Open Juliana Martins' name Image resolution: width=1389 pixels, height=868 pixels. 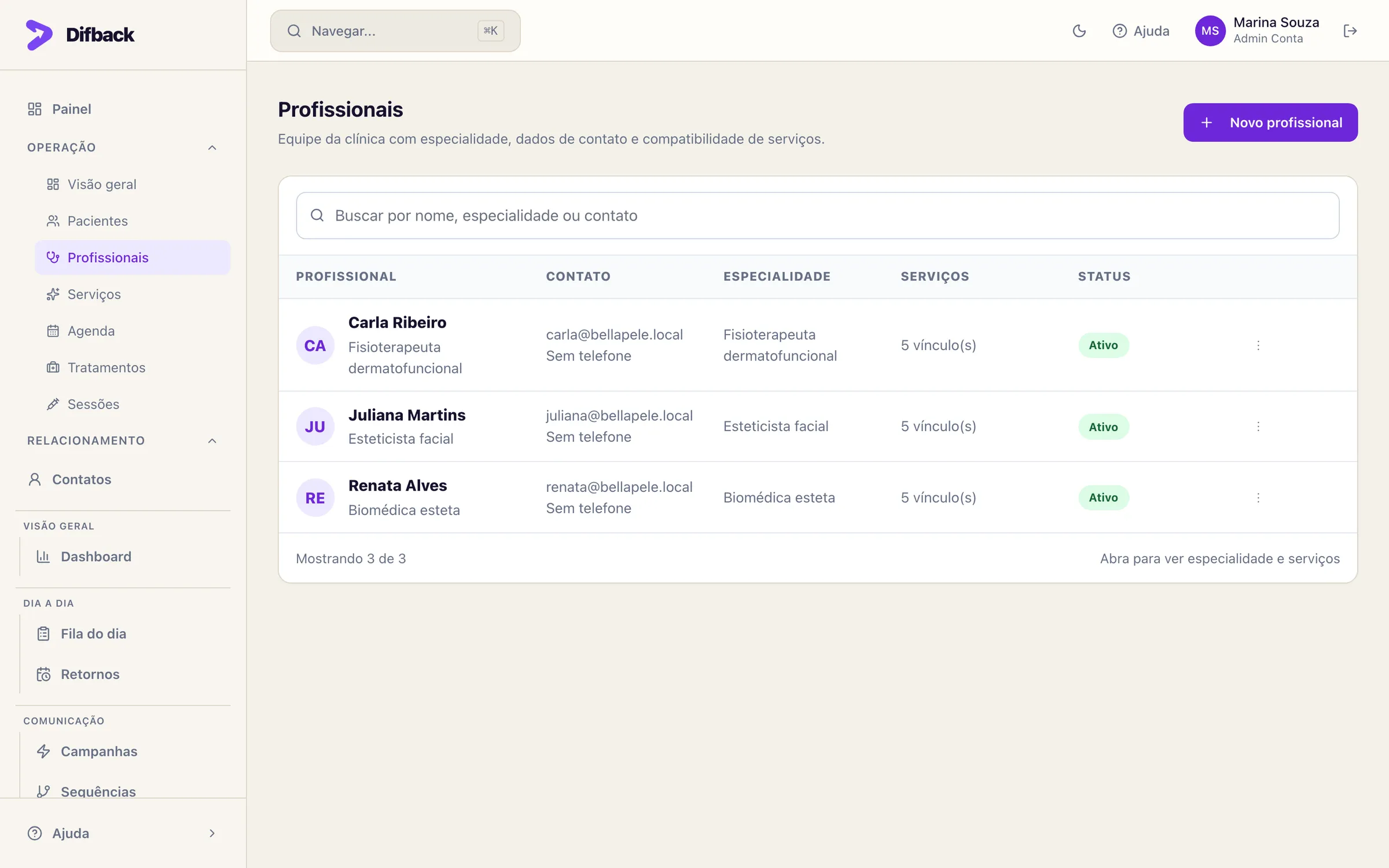point(407,415)
